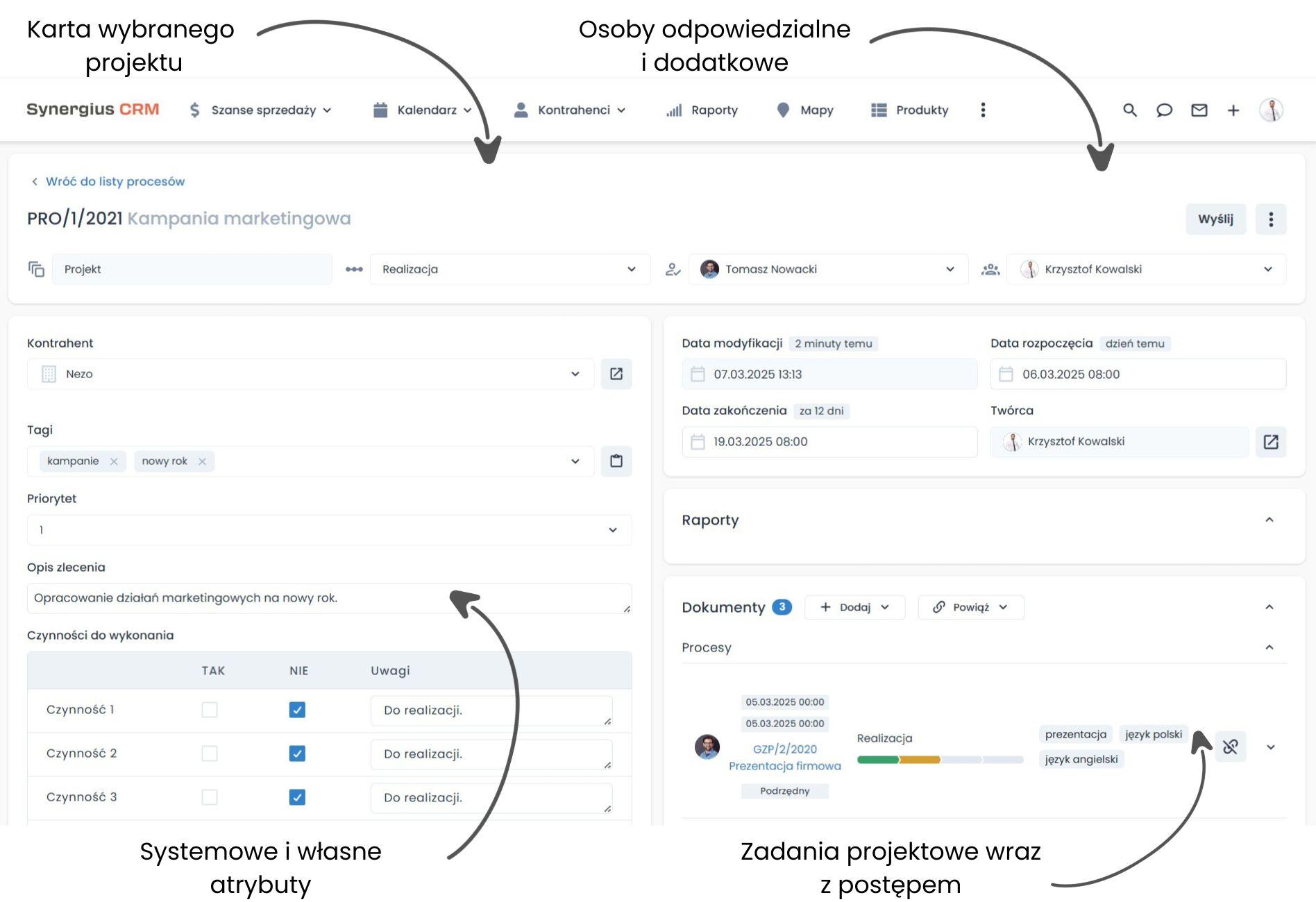The width and height of the screenshot is (1316, 902).
Task: Open the global search magnifier icon
Action: [x=1130, y=110]
